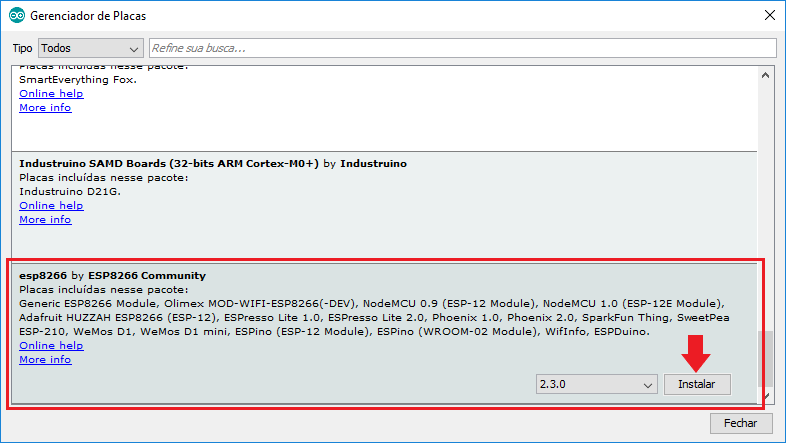The width and height of the screenshot is (786, 443).
Task: Open the 2.3.0 version dropdown
Action: coord(597,384)
